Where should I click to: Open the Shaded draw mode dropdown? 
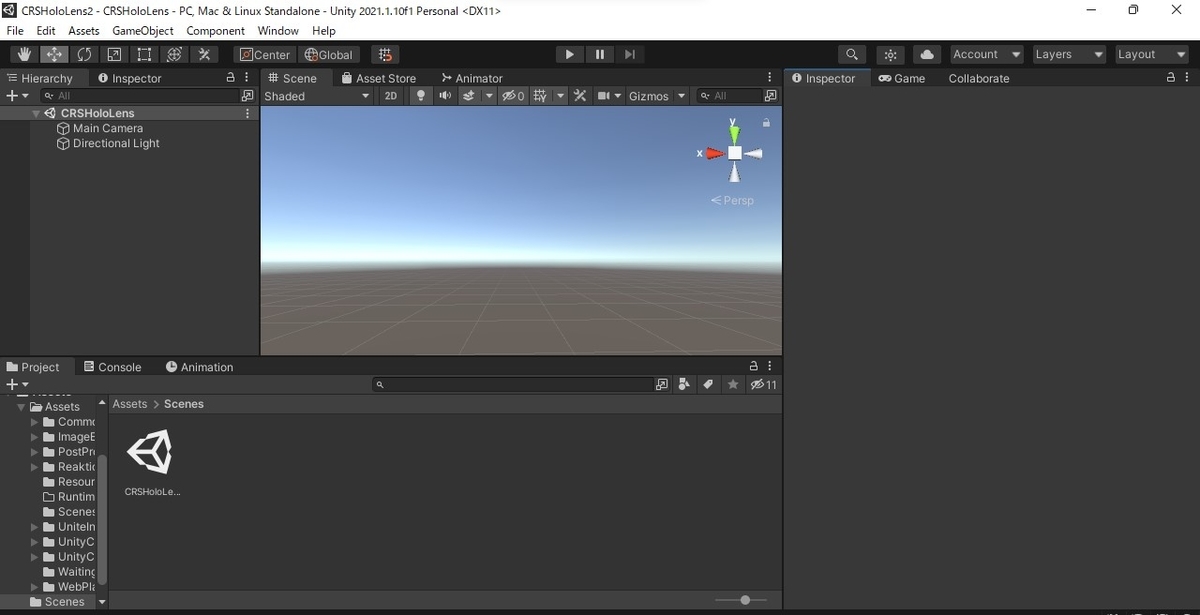pos(317,96)
